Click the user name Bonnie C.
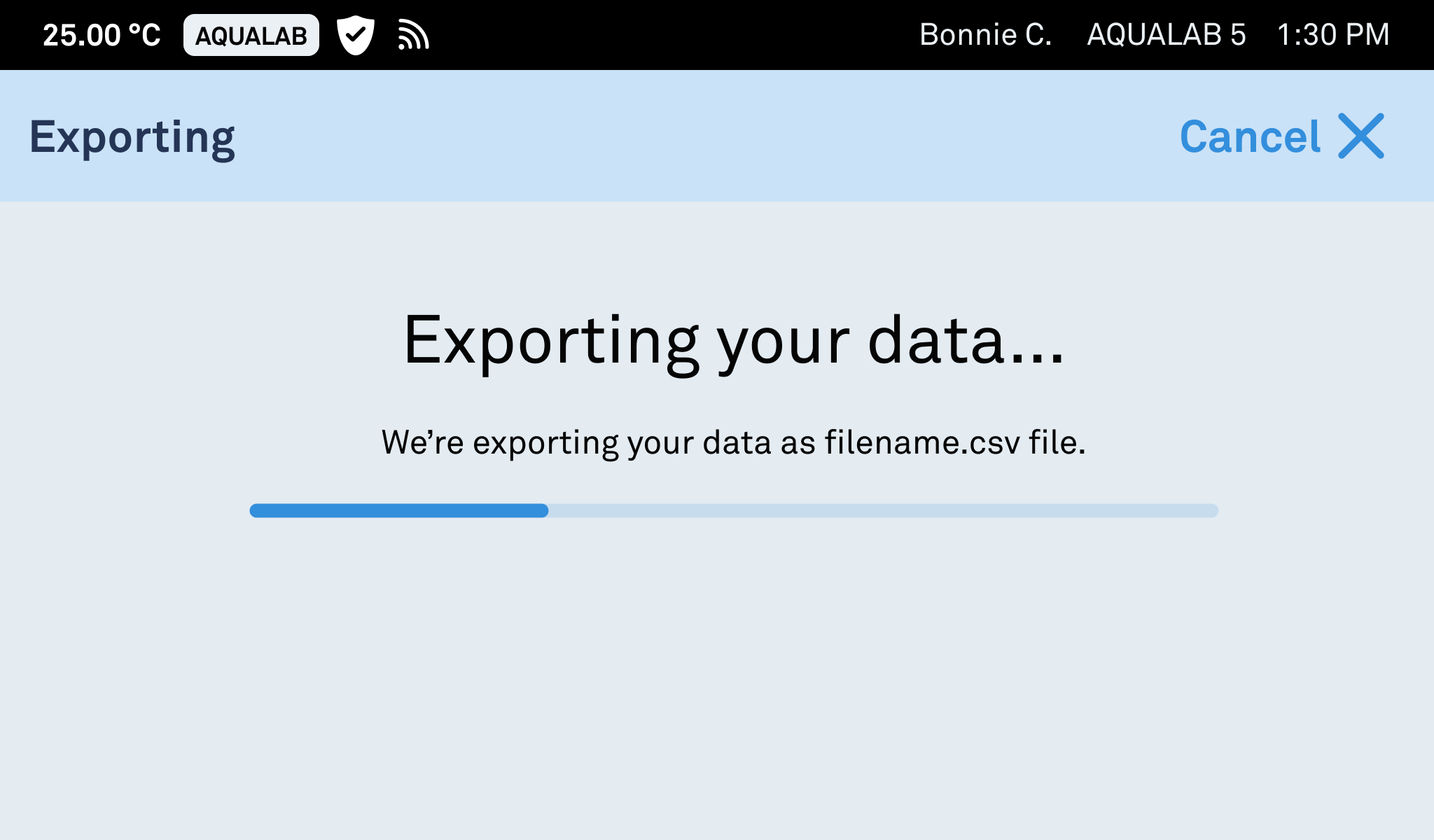The image size is (1434, 840). (985, 34)
